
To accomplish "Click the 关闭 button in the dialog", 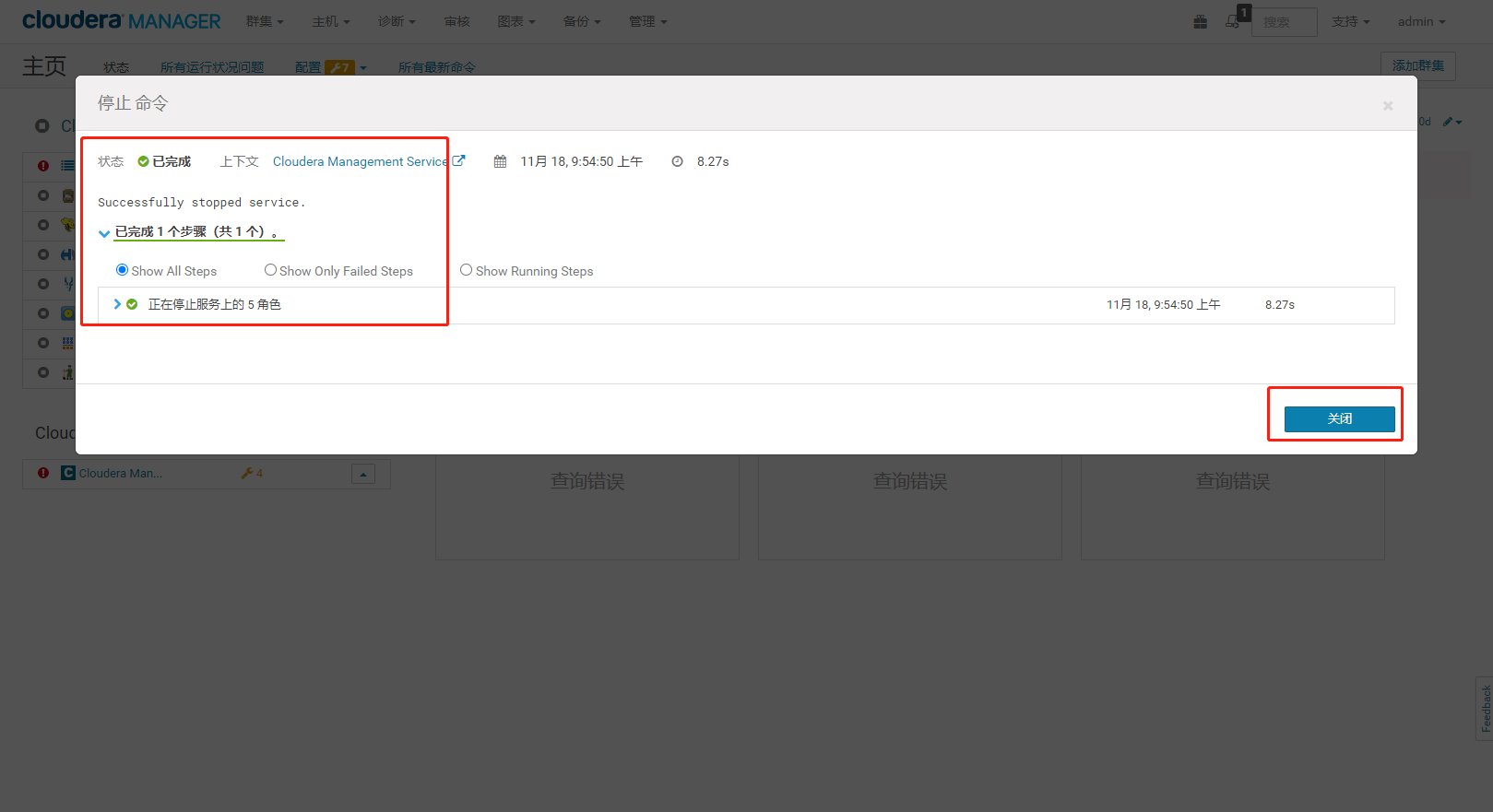I will (1339, 418).
